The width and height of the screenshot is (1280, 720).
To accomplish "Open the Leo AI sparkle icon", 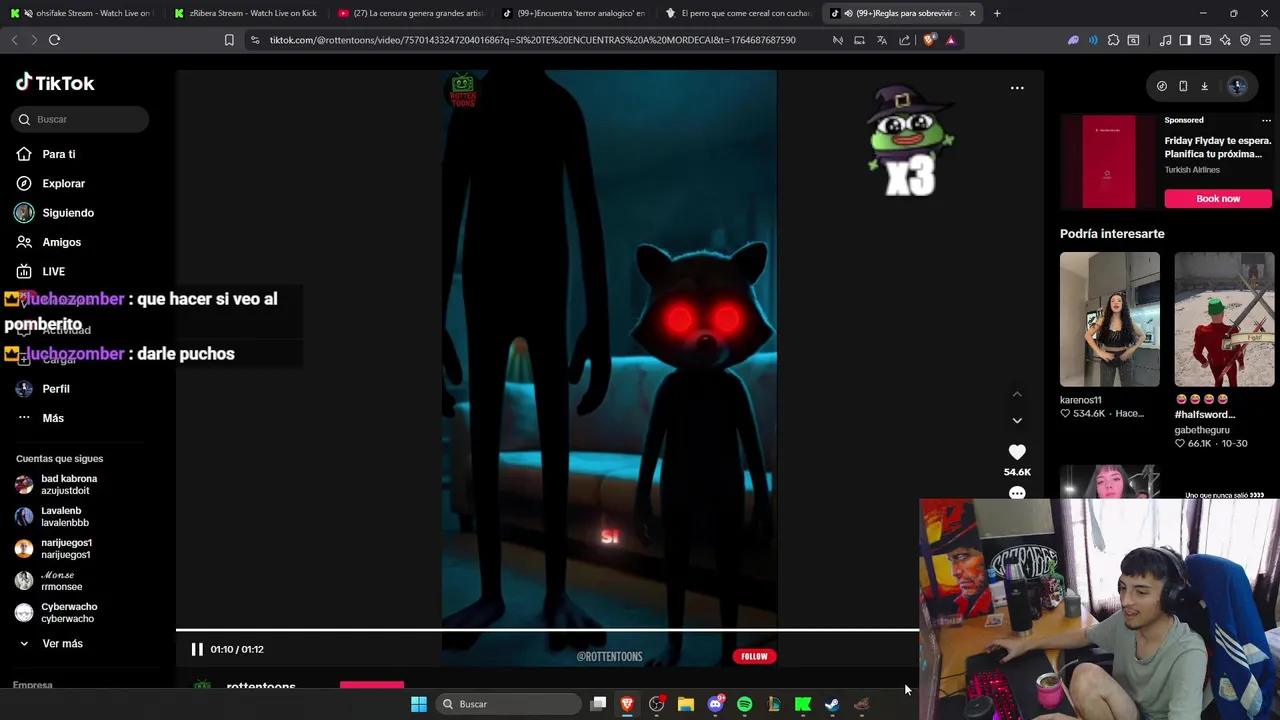I will [x=1225, y=40].
